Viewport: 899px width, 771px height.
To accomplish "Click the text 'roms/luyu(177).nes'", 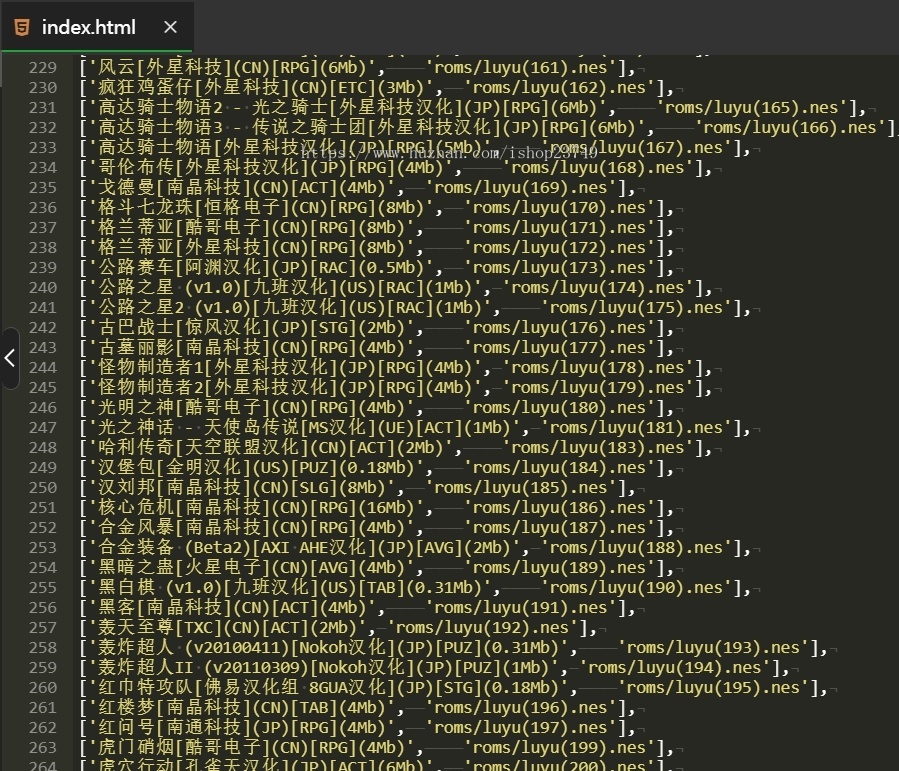I will pyautogui.click(x=559, y=348).
